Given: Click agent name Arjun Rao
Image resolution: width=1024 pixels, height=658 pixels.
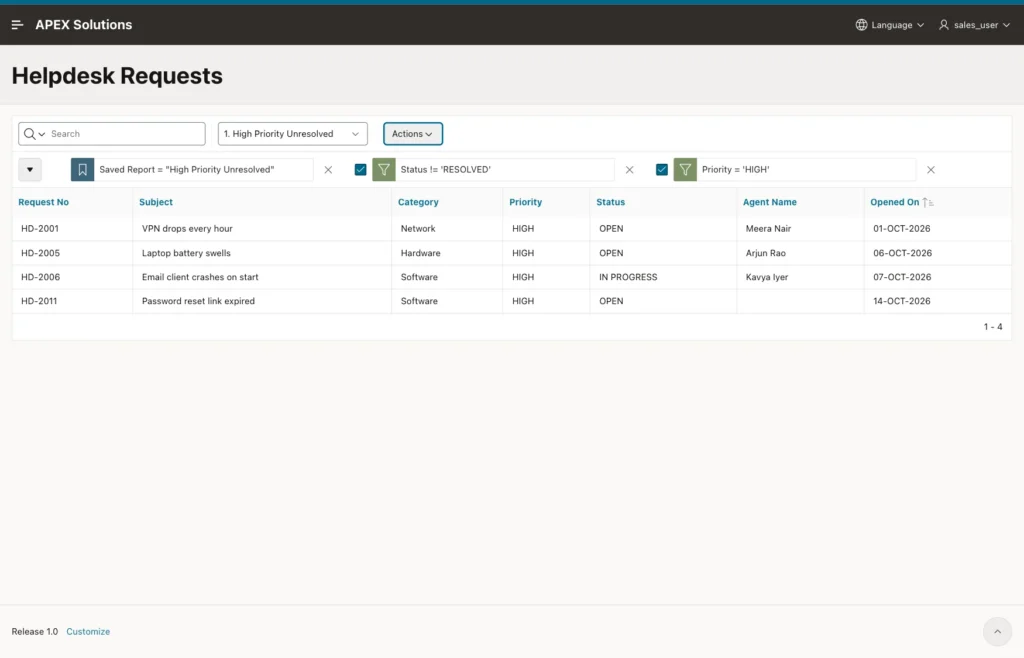Looking at the screenshot, I should pyautogui.click(x=766, y=253).
